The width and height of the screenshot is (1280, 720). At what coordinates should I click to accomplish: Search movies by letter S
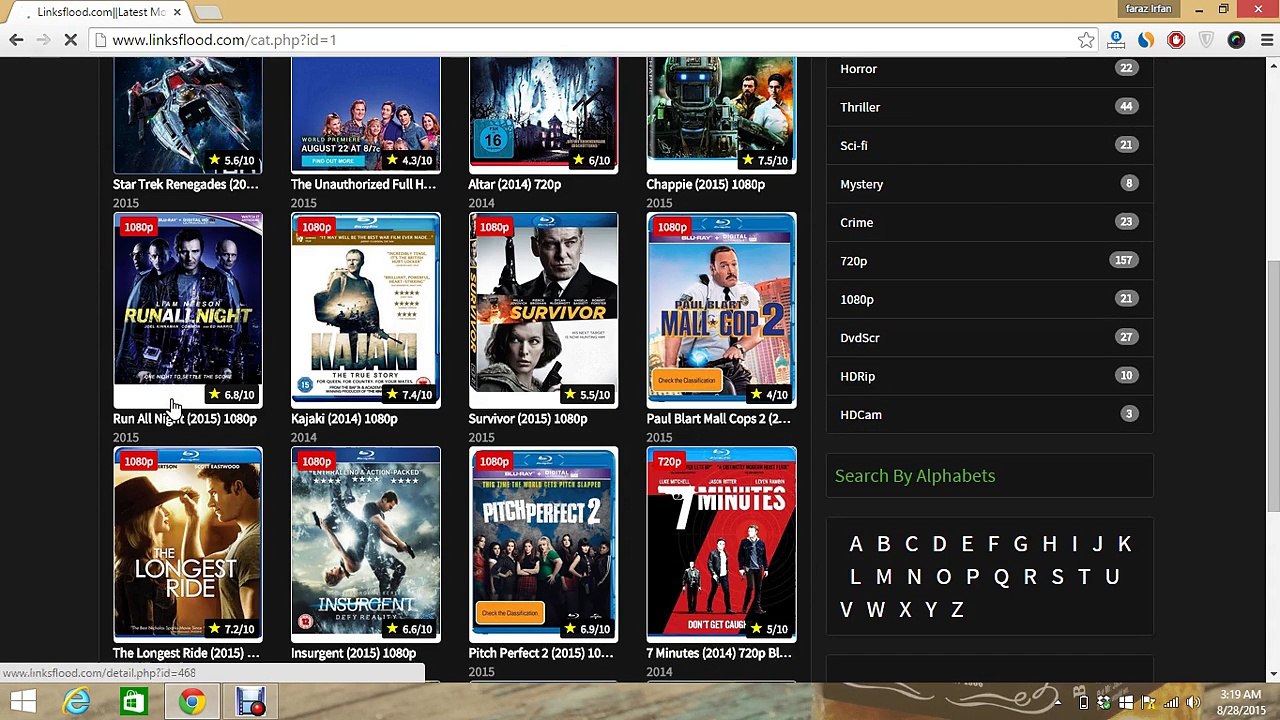1057,577
